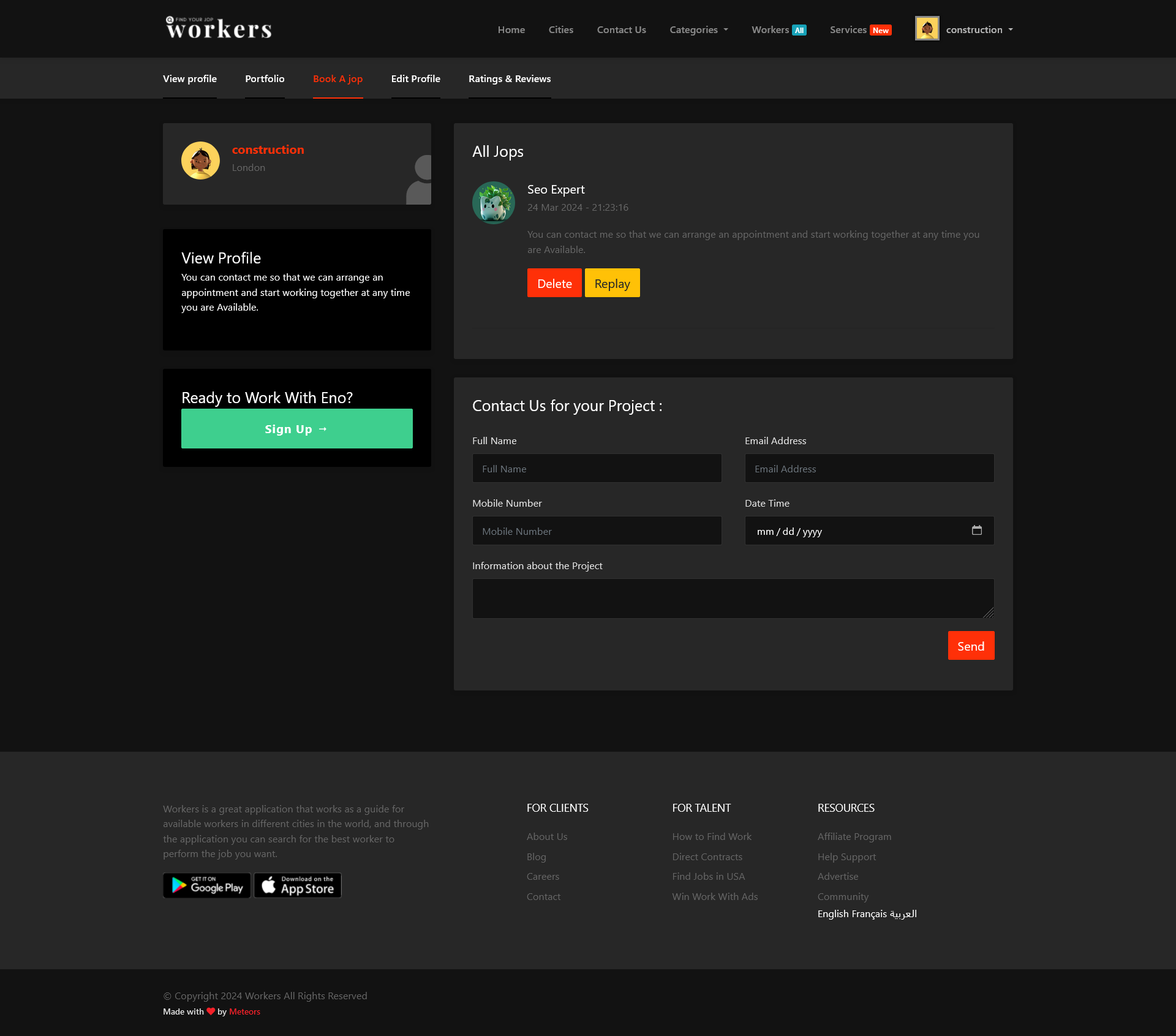The width and height of the screenshot is (1176, 1036).
Task: Open the Workers All nav link
Action: (778, 29)
